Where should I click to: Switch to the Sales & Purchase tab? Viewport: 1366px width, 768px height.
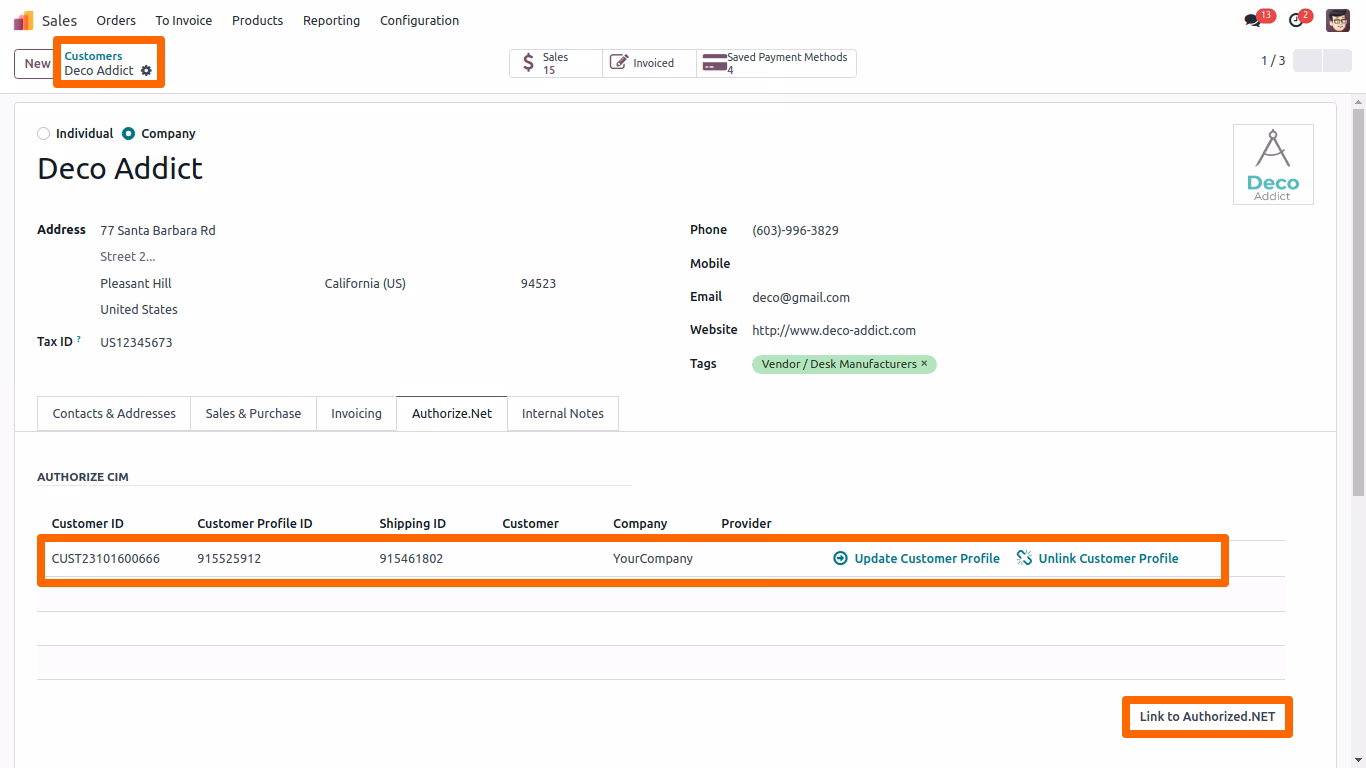253,414
